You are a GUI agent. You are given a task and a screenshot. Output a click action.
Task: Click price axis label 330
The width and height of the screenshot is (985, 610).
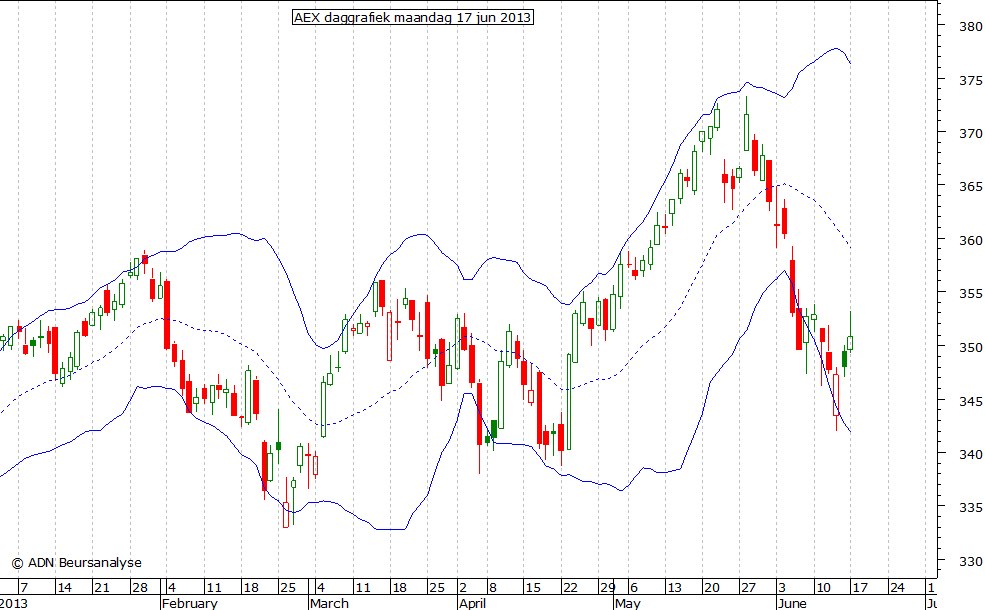pyautogui.click(x=971, y=561)
